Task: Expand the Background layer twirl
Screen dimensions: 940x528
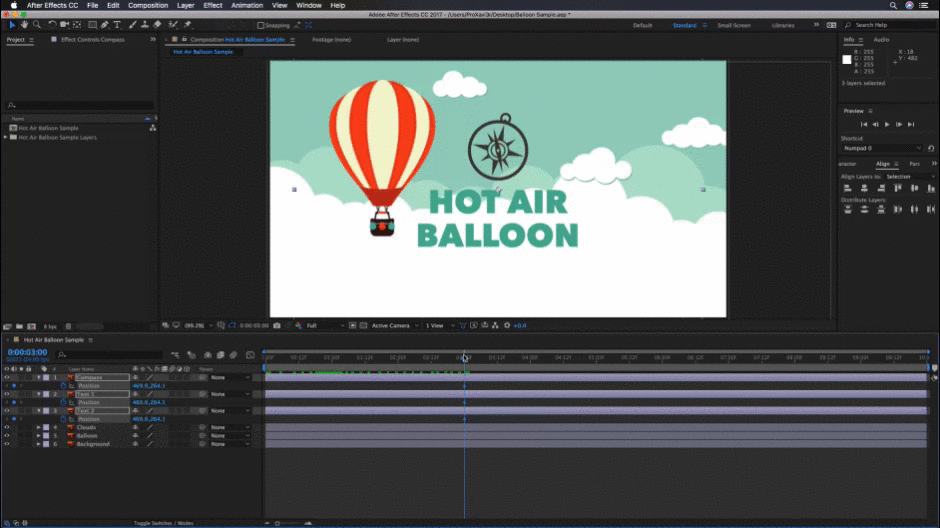Action: click(38, 444)
